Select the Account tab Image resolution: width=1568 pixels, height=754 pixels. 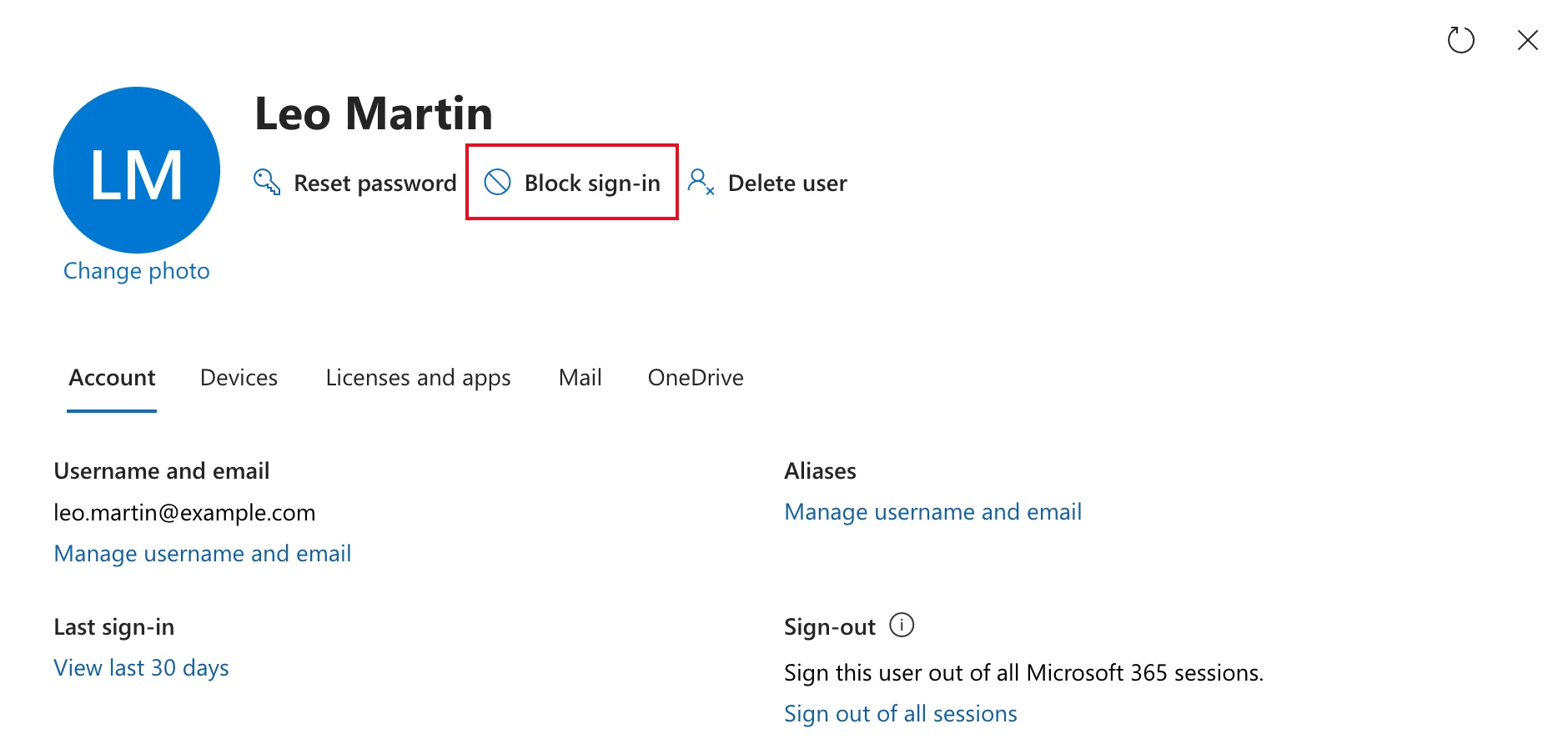(x=112, y=378)
